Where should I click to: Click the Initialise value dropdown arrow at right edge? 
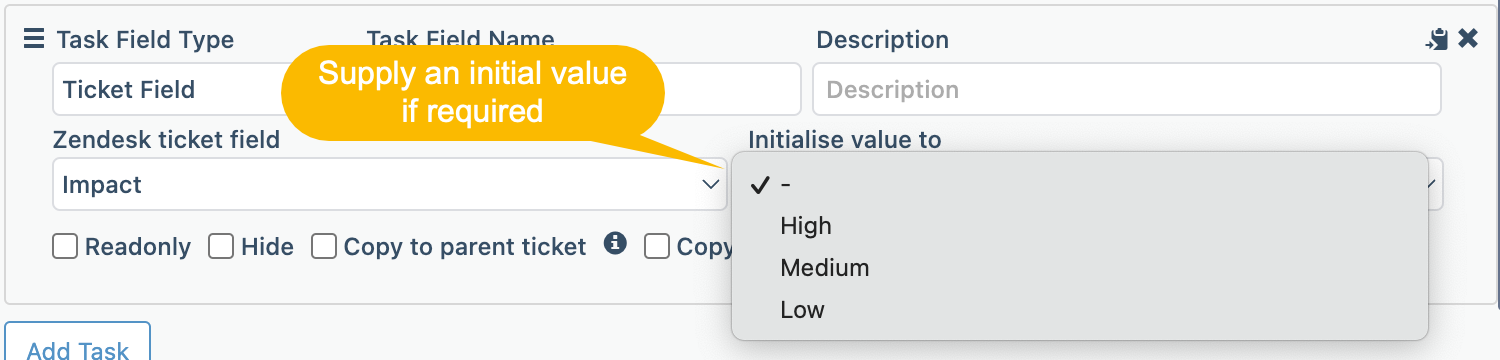click(1435, 184)
